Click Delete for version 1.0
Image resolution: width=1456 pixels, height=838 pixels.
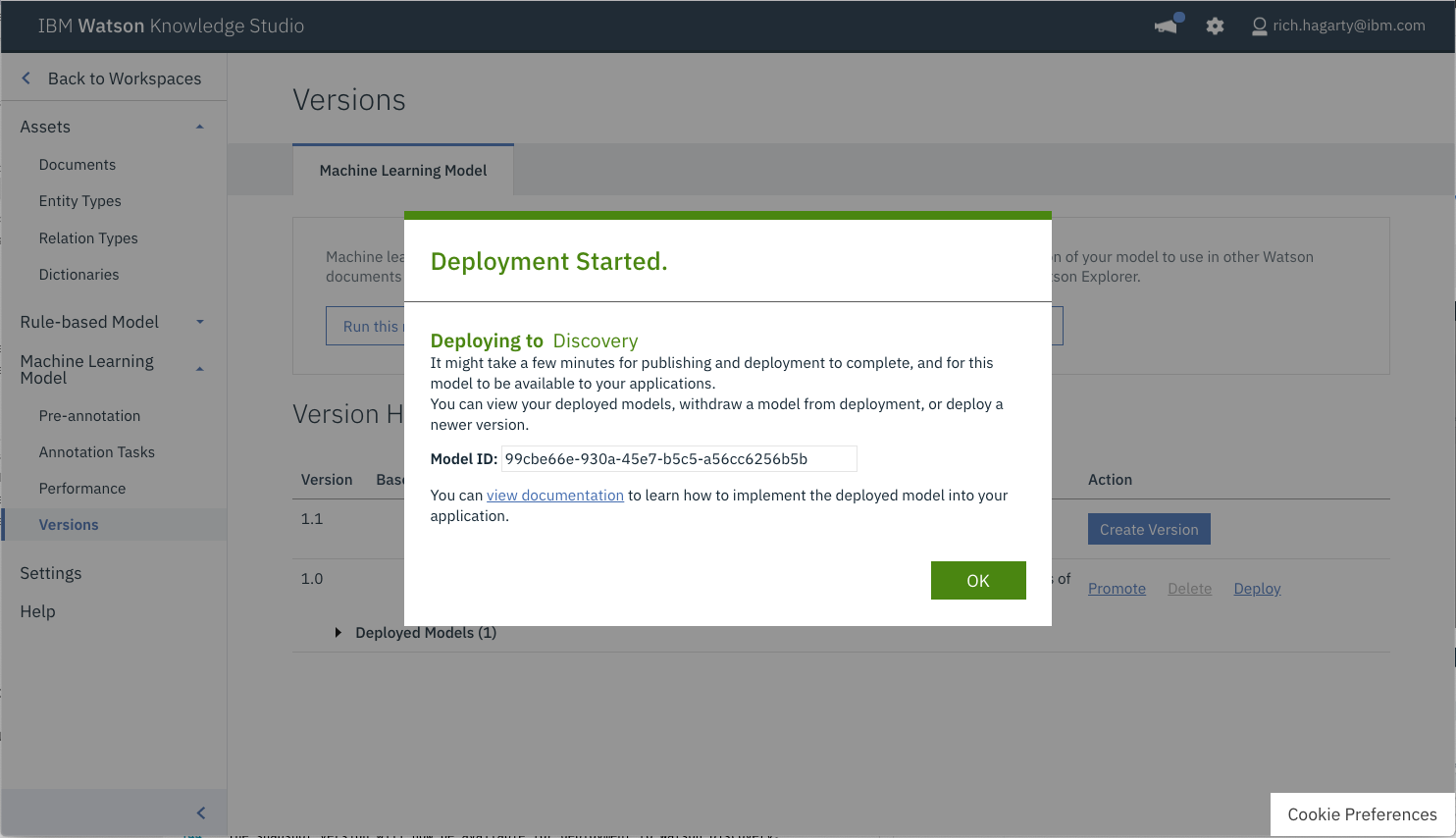[x=1189, y=589]
